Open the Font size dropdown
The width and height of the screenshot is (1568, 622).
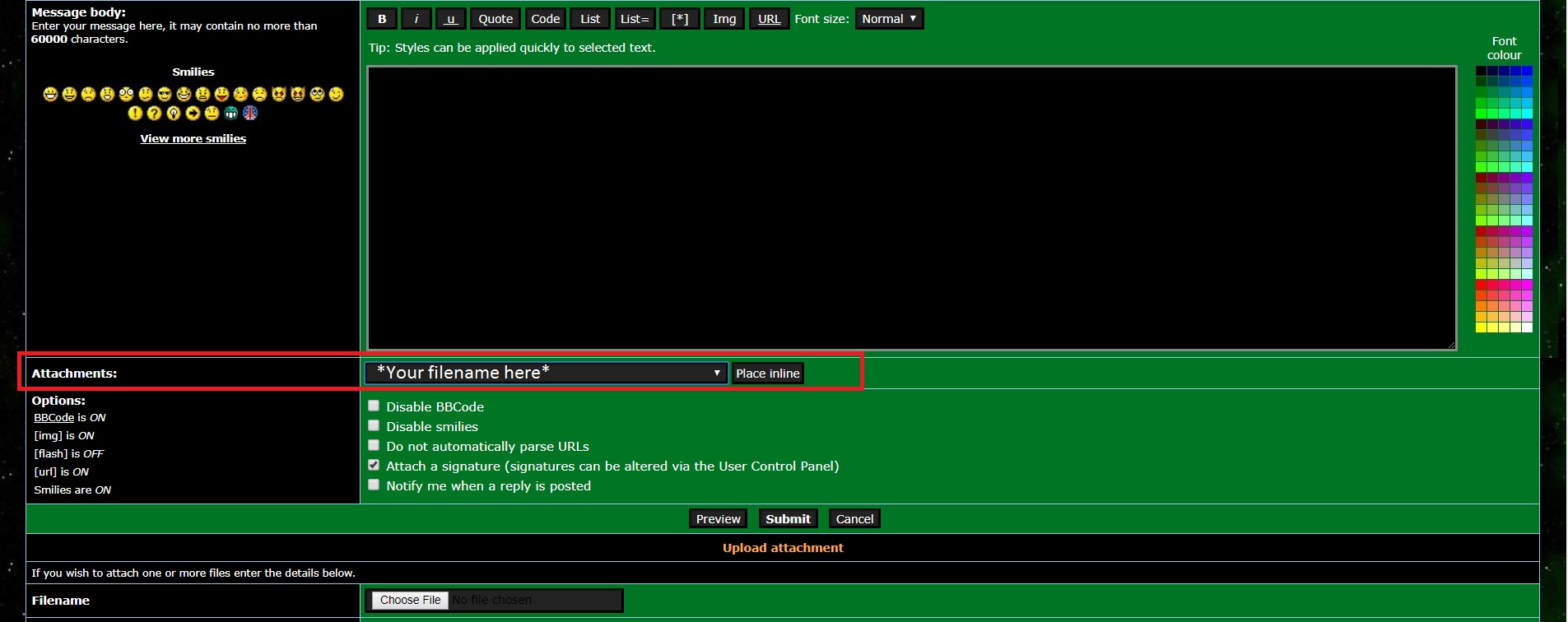[x=889, y=19]
